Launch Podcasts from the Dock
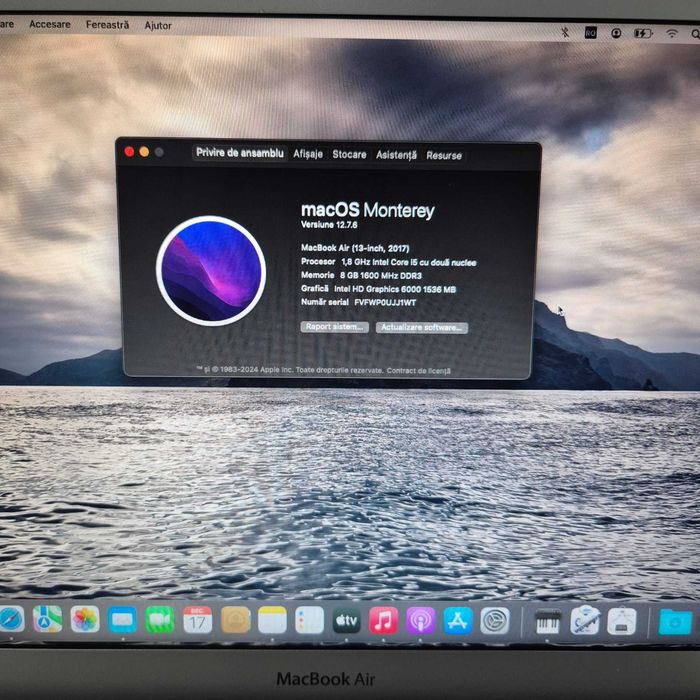Screen dimensions: 700x700 tap(421, 621)
